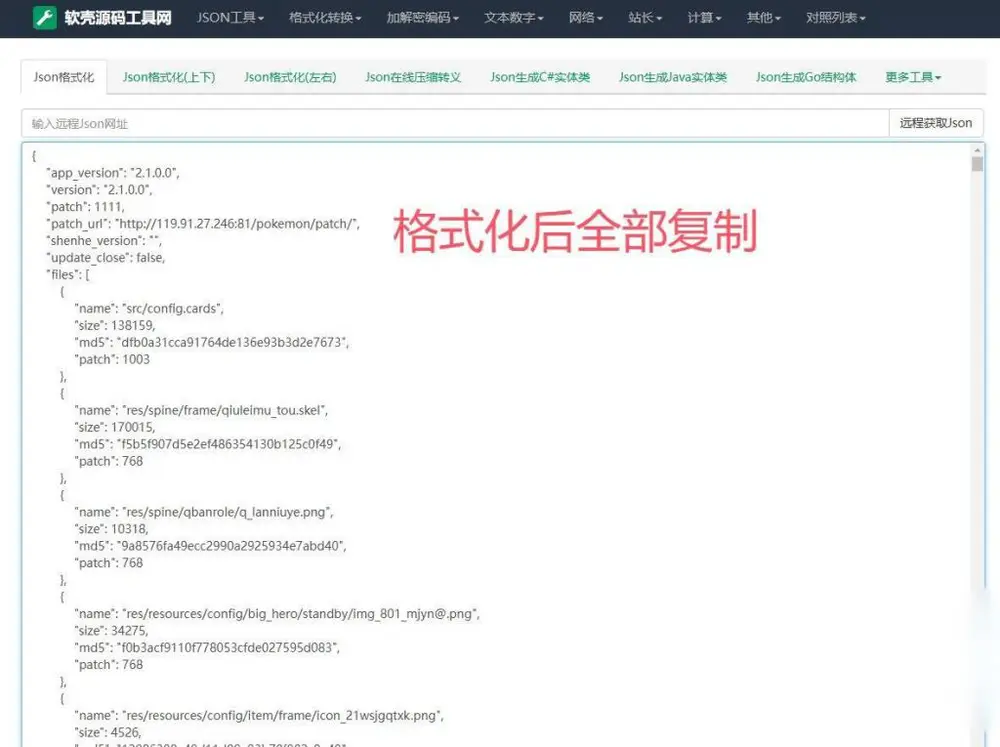
Task: Click the "size": 4526 line
Action: [x=108, y=732]
